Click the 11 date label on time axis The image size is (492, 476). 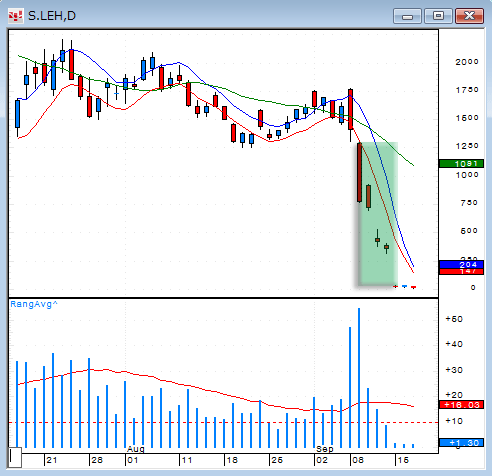pos(187,460)
